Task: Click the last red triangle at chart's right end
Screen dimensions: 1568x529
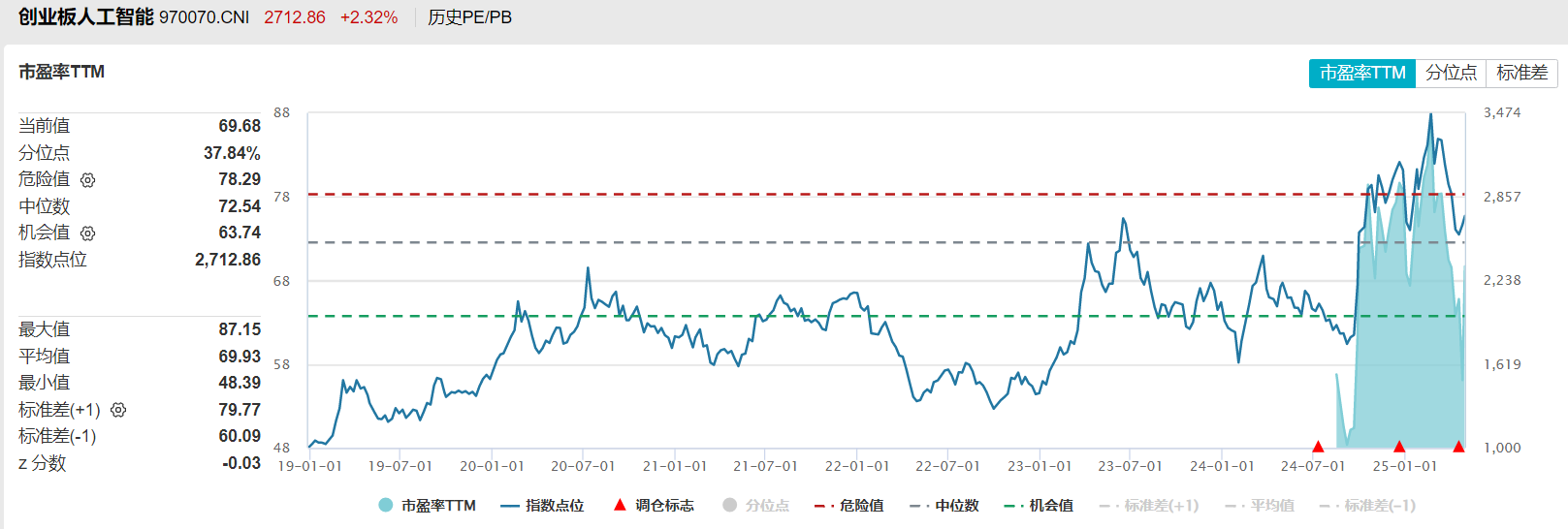Action: (1458, 447)
